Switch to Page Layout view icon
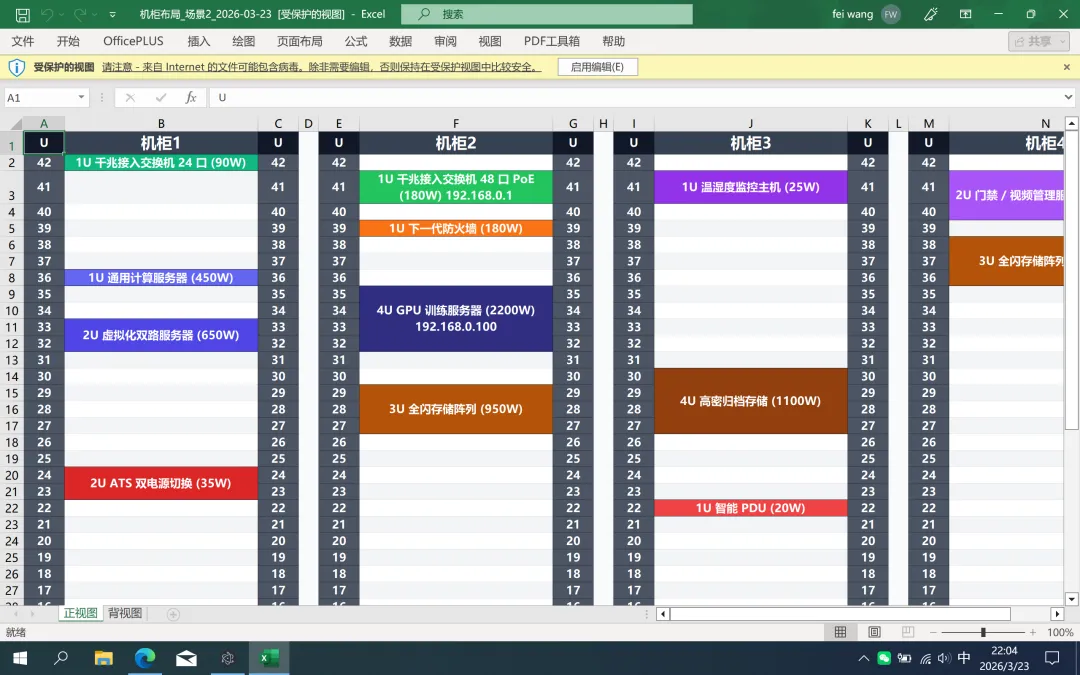The width and height of the screenshot is (1080, 675). pos(874,632)
